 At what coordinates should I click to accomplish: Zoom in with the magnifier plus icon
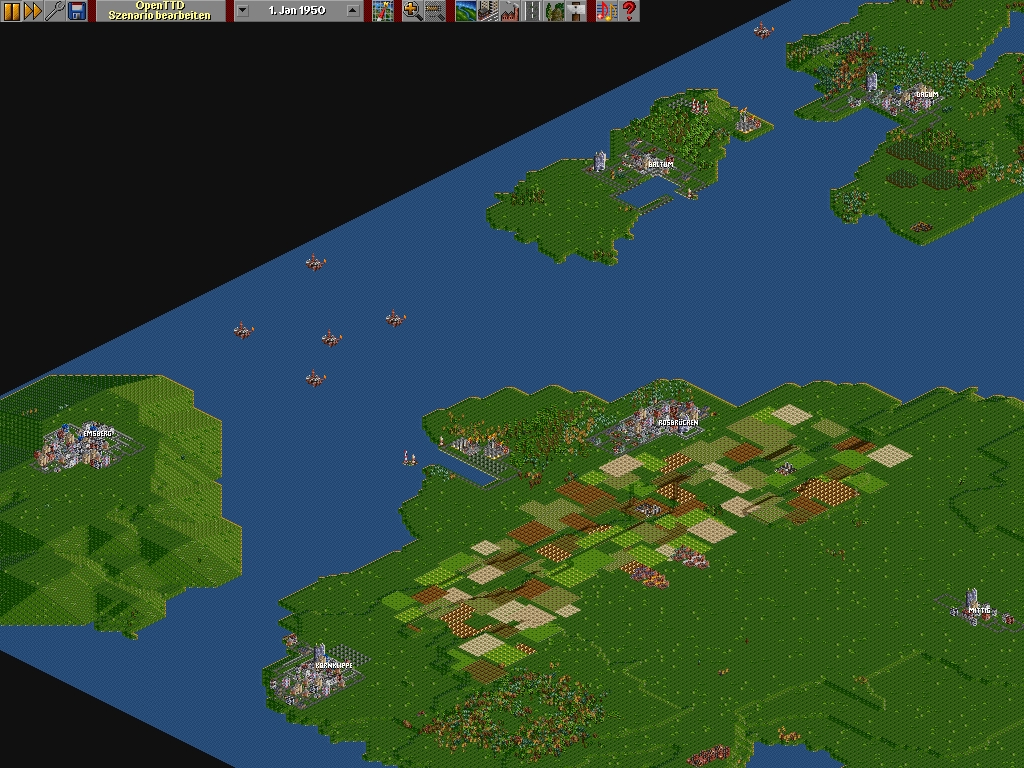412,11
